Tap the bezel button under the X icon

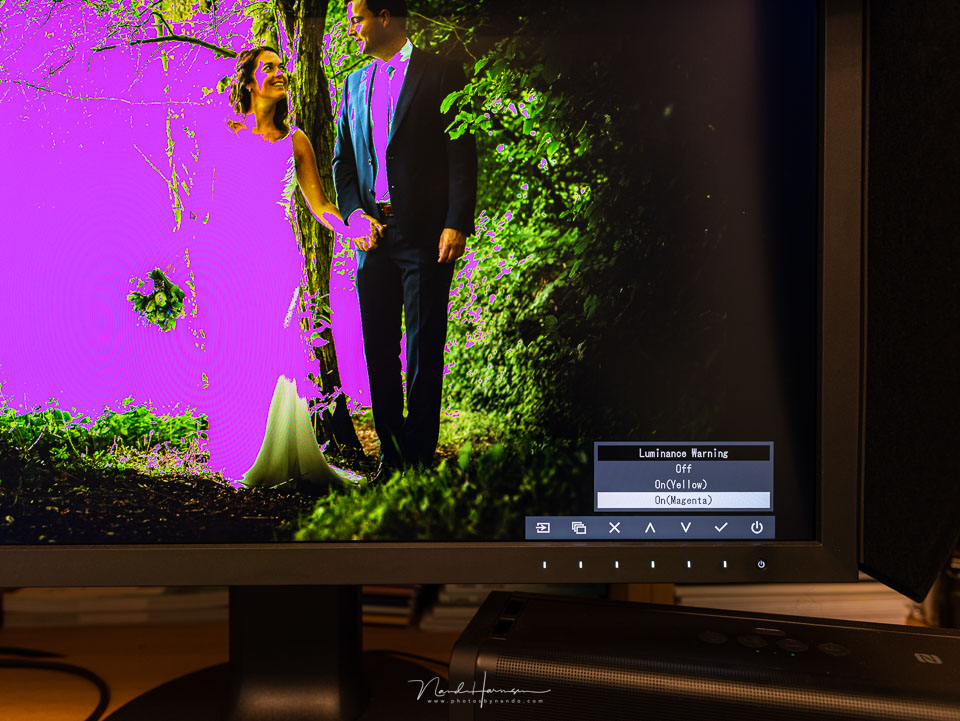point(617,564)
